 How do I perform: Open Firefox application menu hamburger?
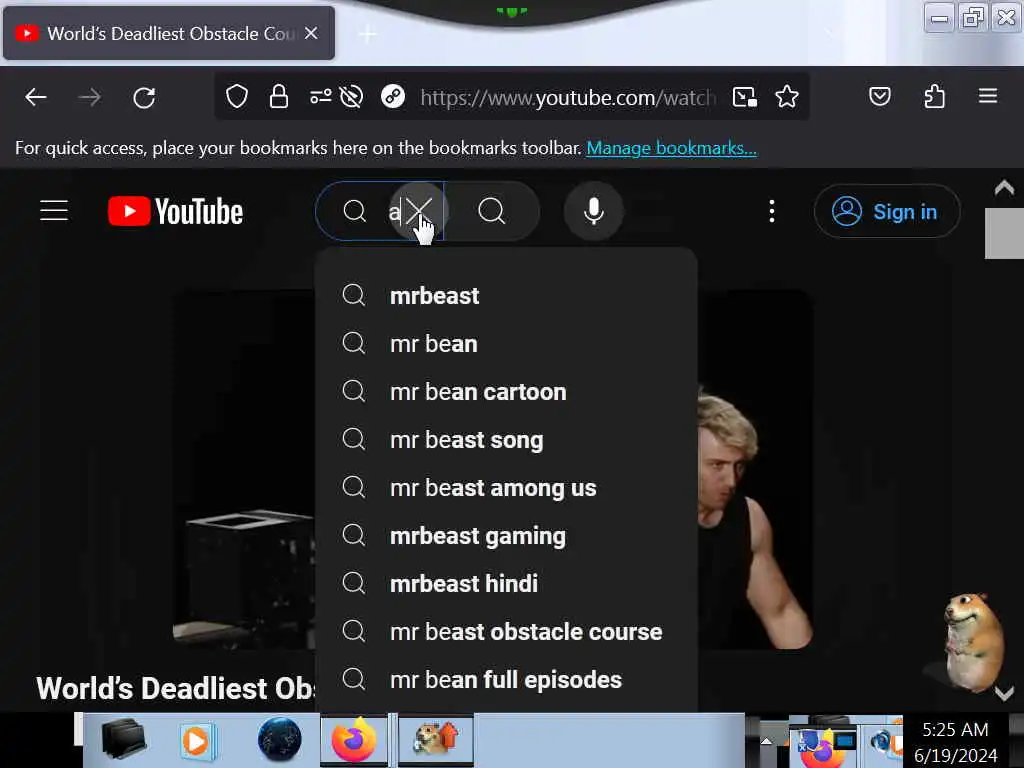[987, 97]
